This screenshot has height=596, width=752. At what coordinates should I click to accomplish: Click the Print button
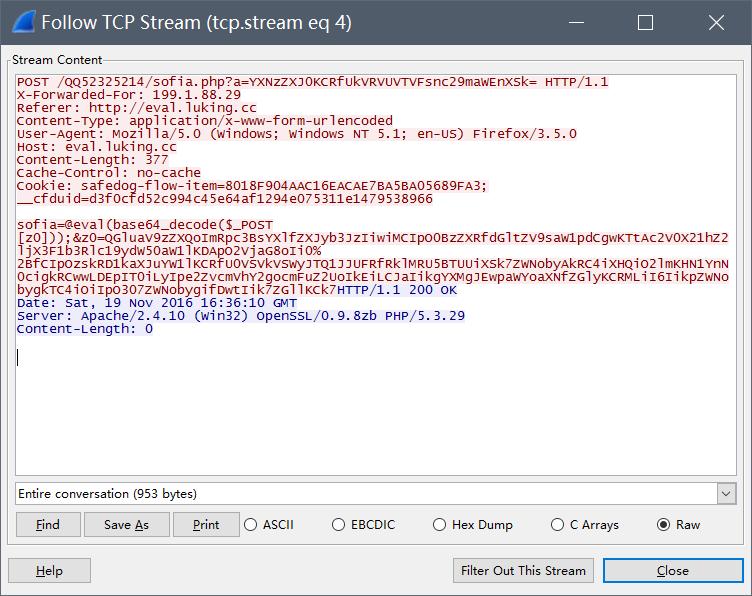(x=206, y=525)
